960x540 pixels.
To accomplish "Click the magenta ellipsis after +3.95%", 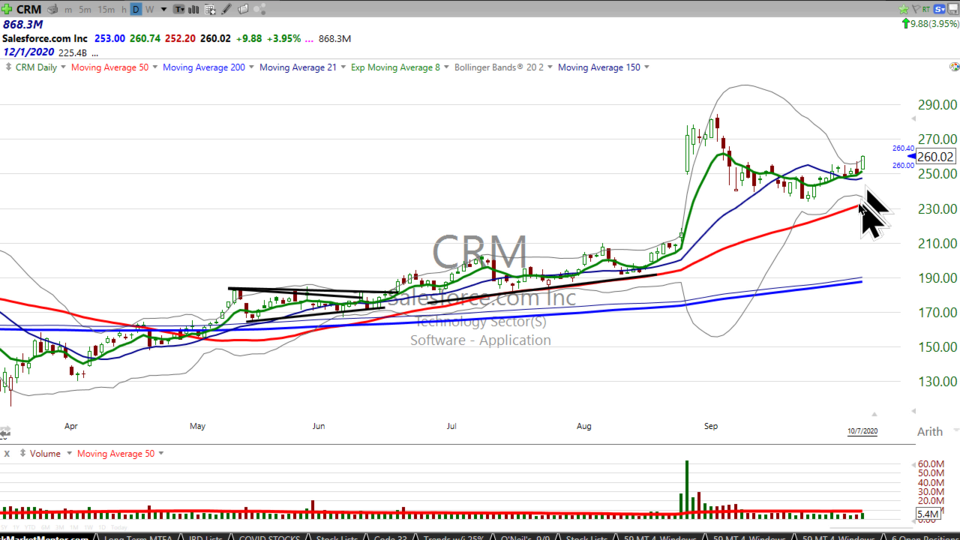I will (x=309, y=39).
